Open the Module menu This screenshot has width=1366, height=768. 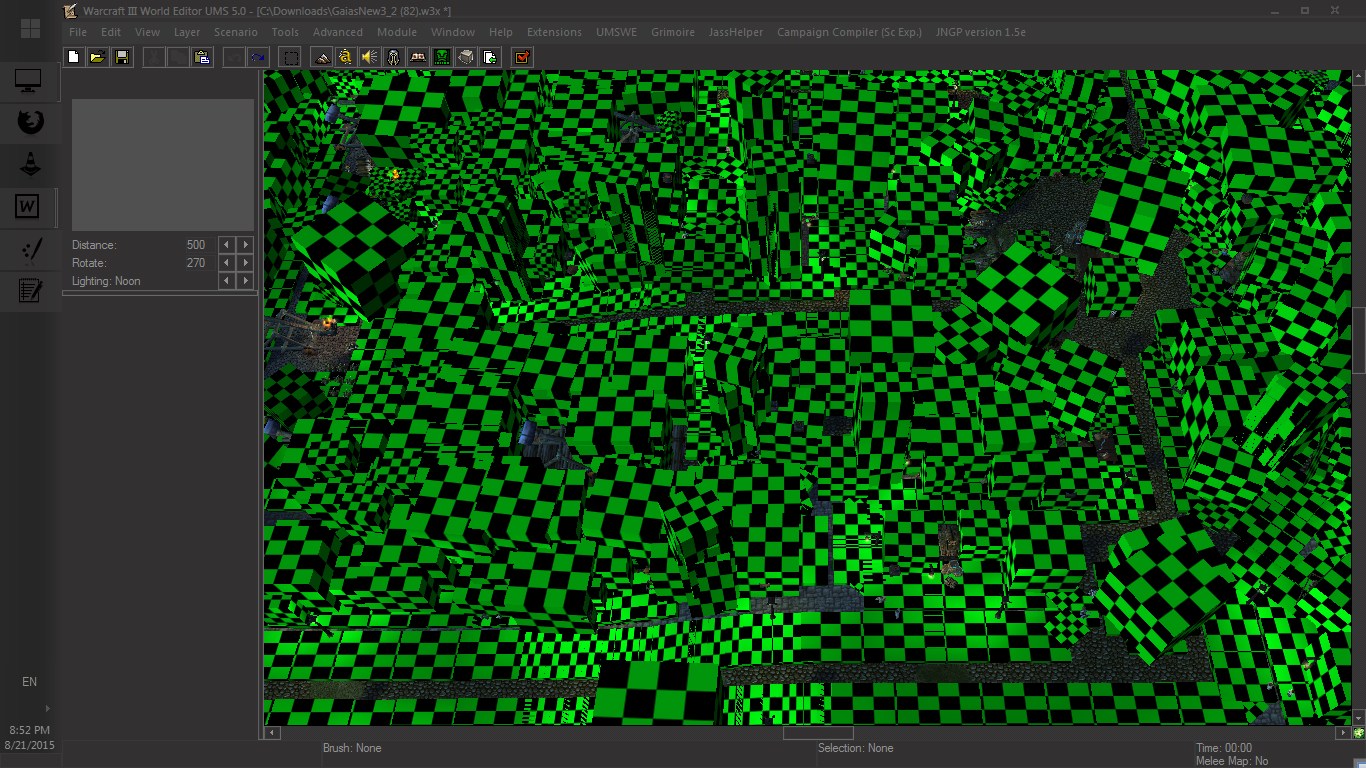397,32
